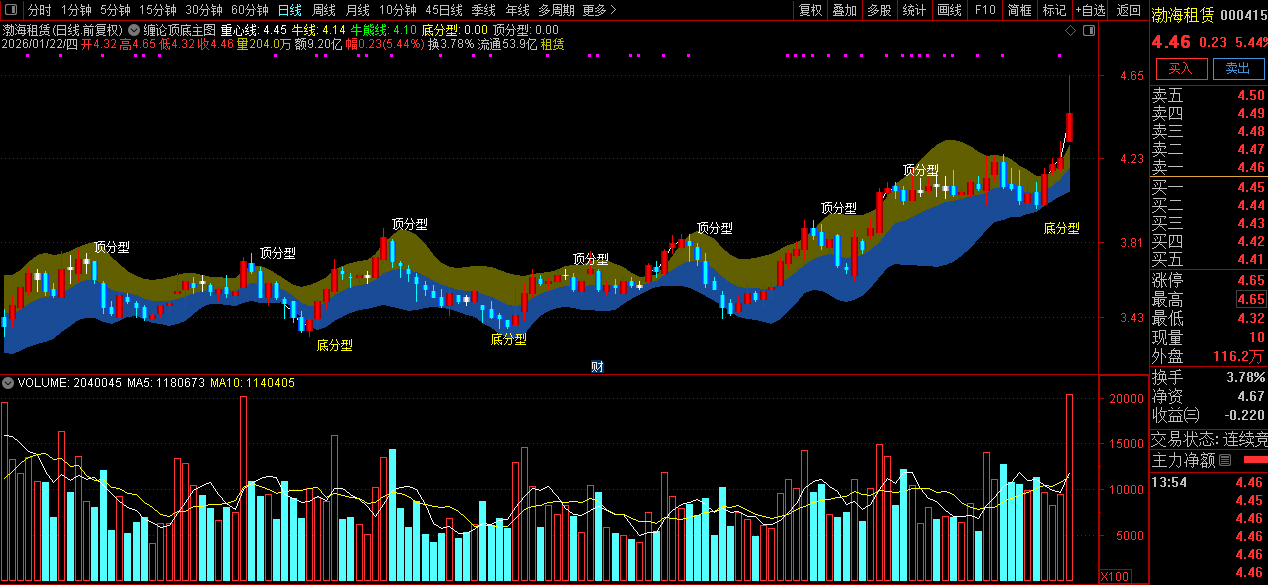Select the 日线 daily period tab
Viewport: 1268px width, 585px height.
click(289, 10)
